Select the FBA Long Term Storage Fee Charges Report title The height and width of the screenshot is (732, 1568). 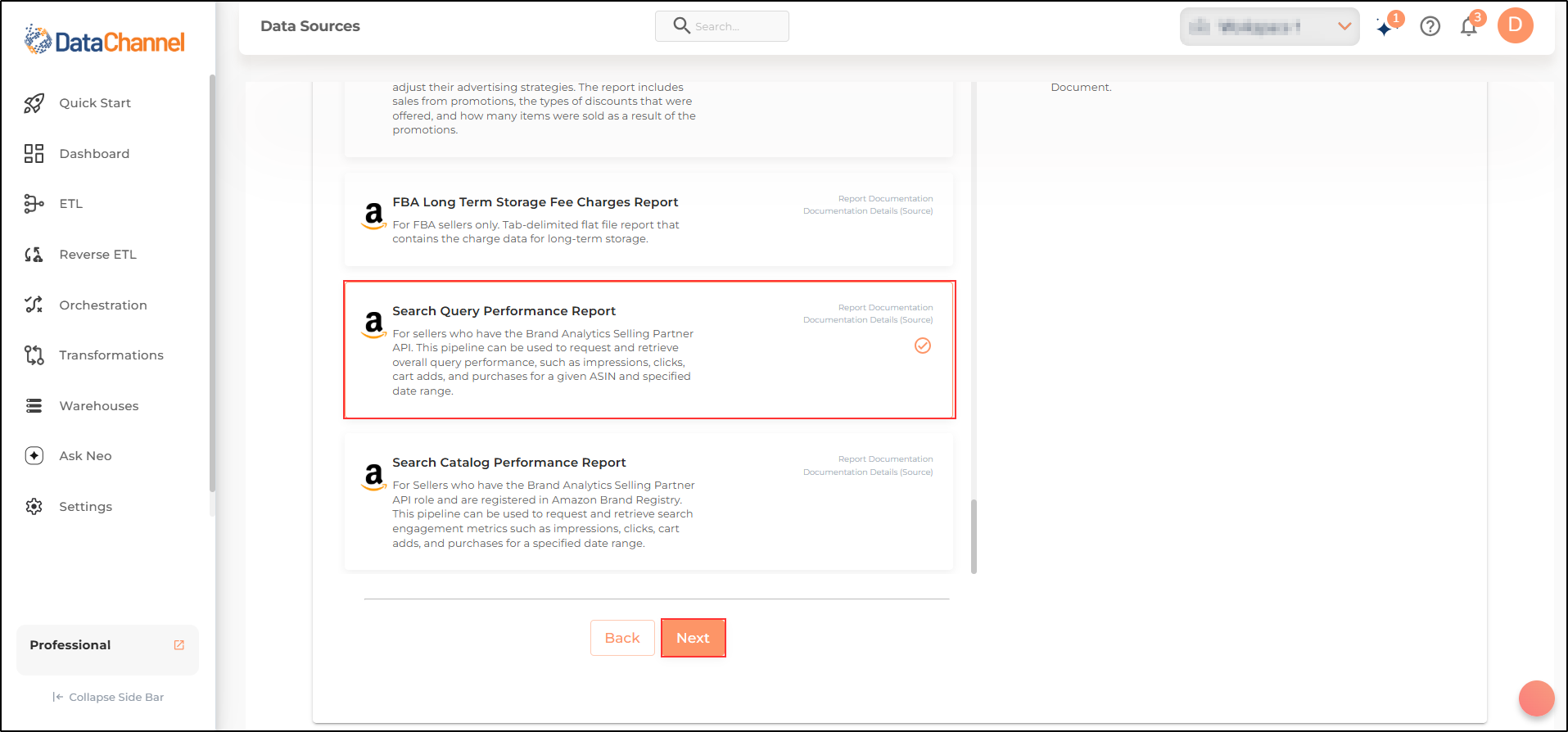(x=535, y=202)
